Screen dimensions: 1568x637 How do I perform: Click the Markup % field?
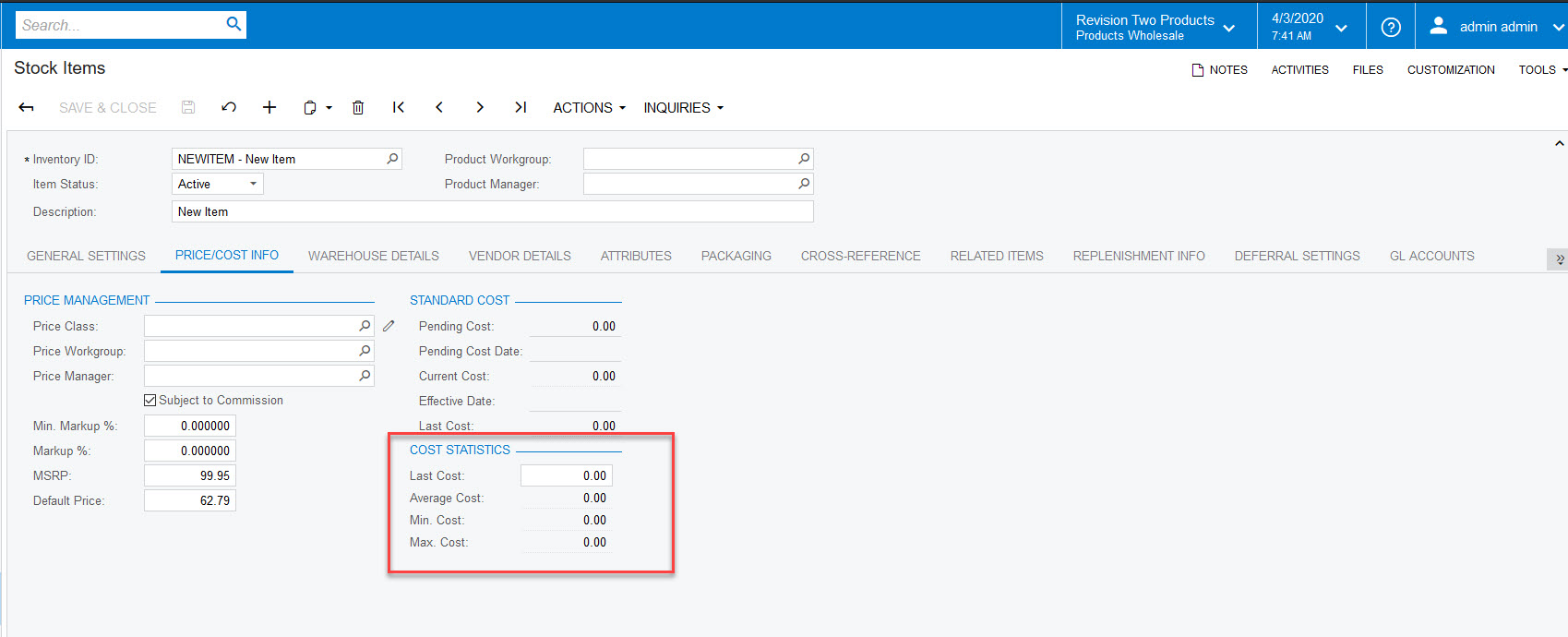tap(189, 451)
